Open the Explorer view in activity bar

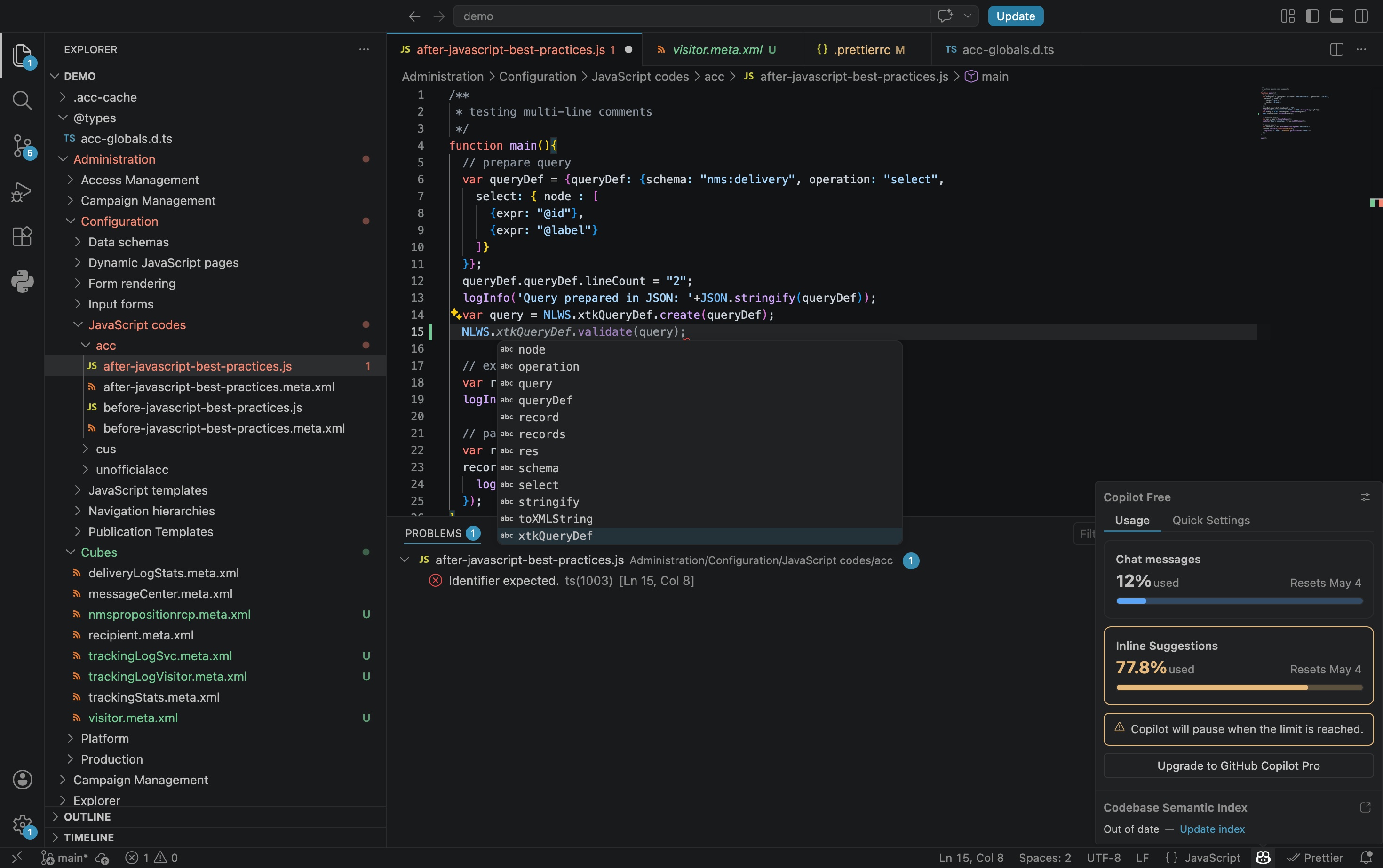[x=22, y=55]
